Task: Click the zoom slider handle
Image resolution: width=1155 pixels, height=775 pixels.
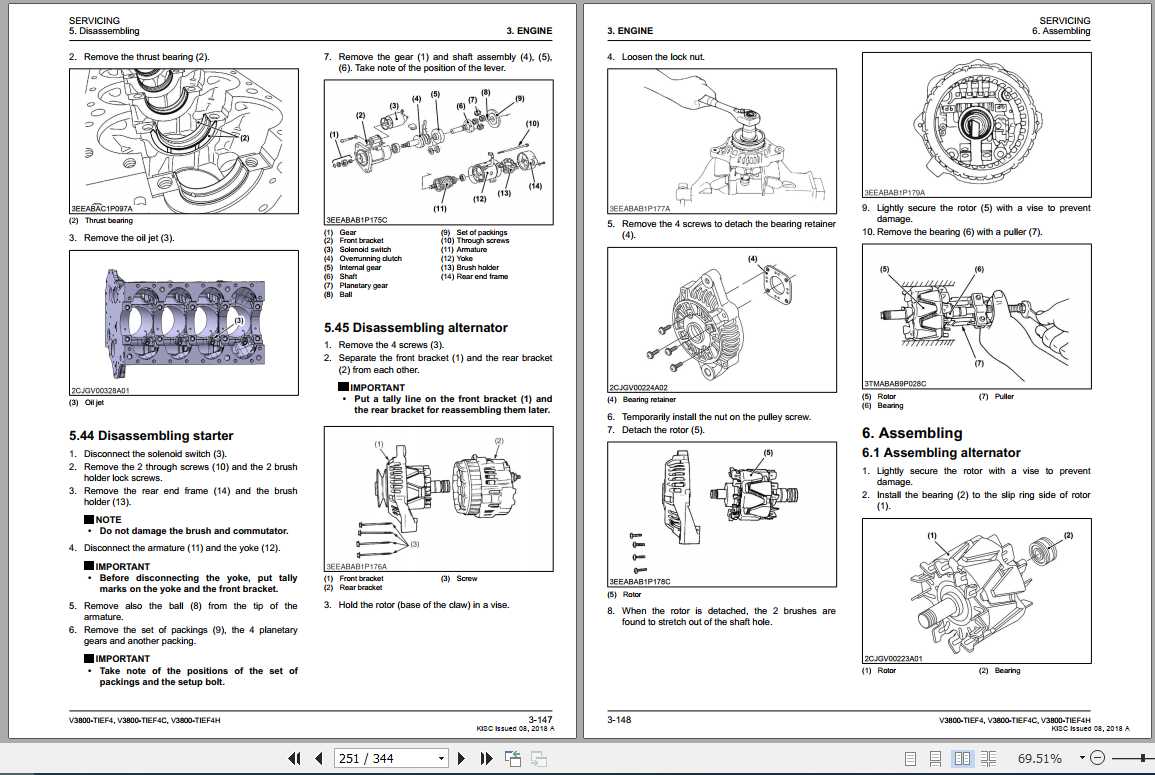Action: click(x=1141, y=758)
